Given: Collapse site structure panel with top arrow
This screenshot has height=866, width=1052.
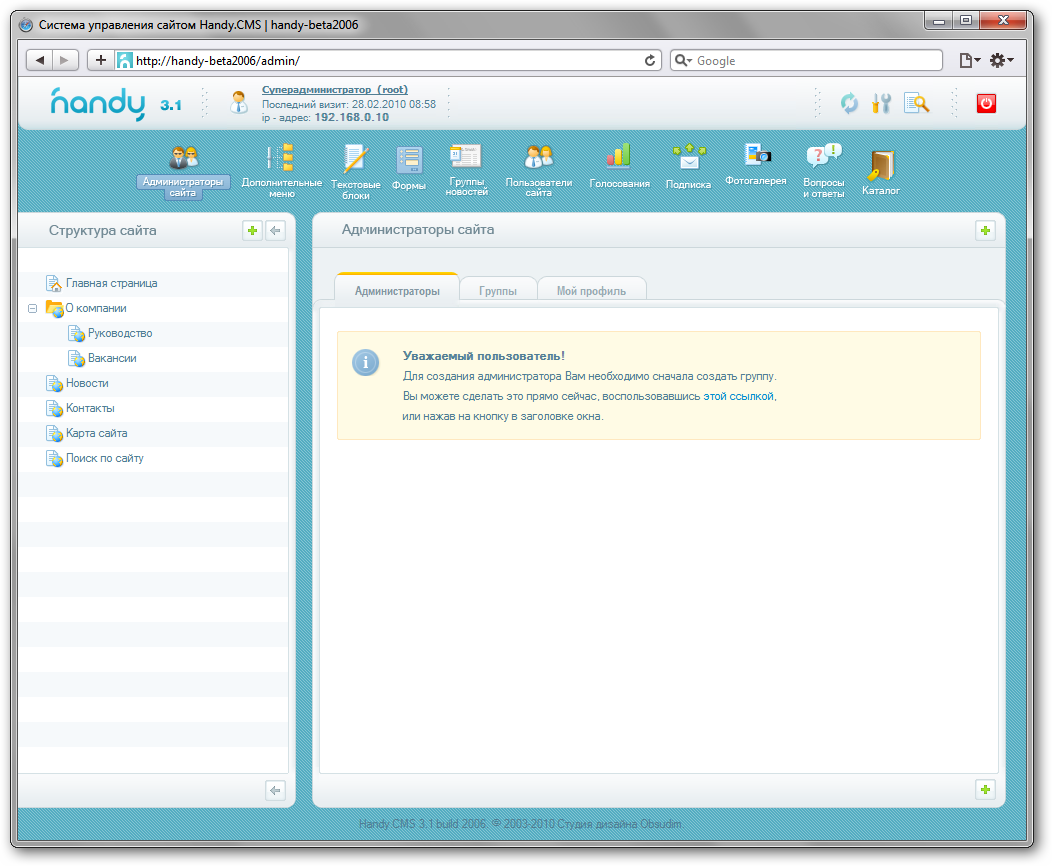Looking at the screenshot, I should click(x=275, y=231).
